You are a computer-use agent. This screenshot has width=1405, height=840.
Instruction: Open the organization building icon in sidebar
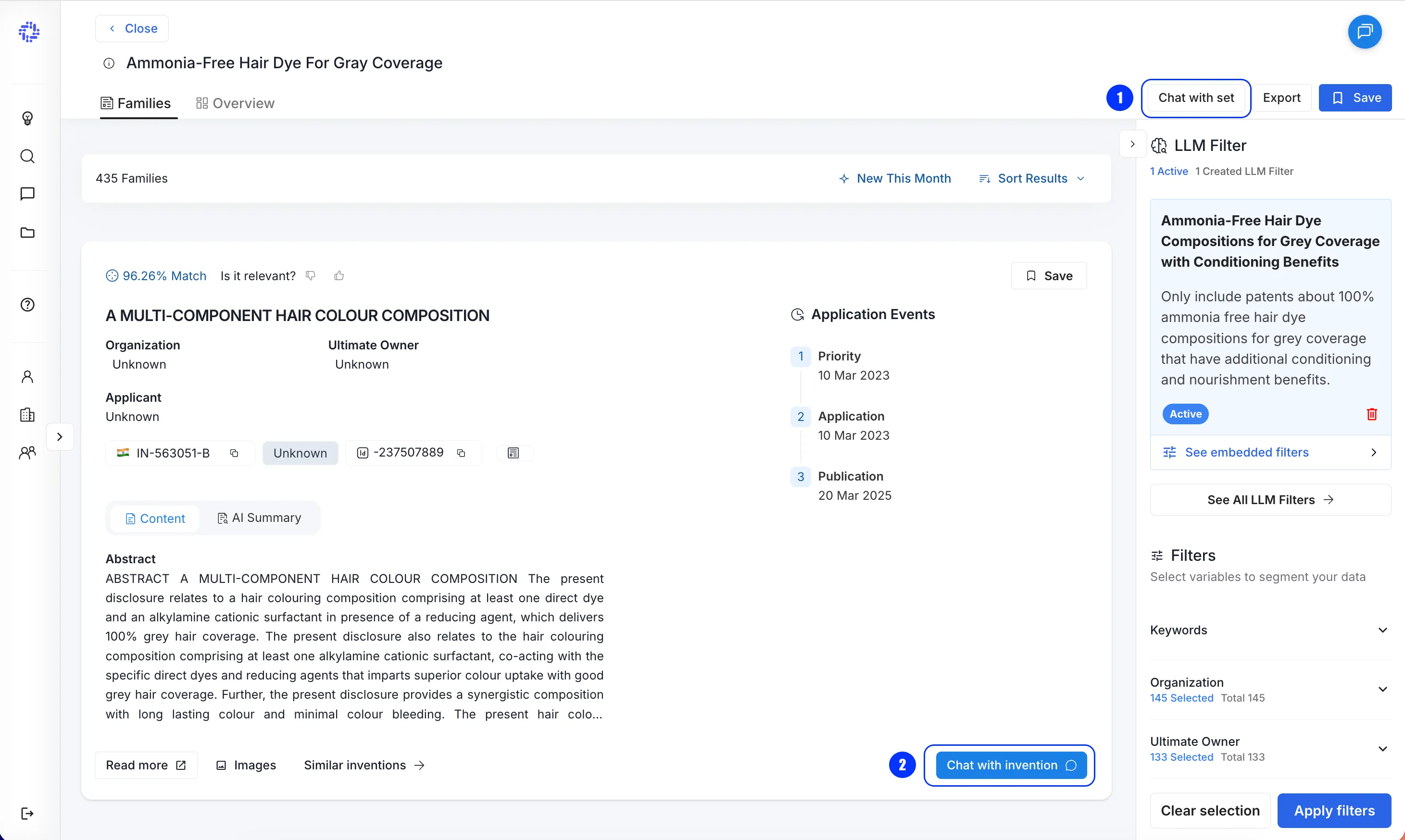pos(27,415)
